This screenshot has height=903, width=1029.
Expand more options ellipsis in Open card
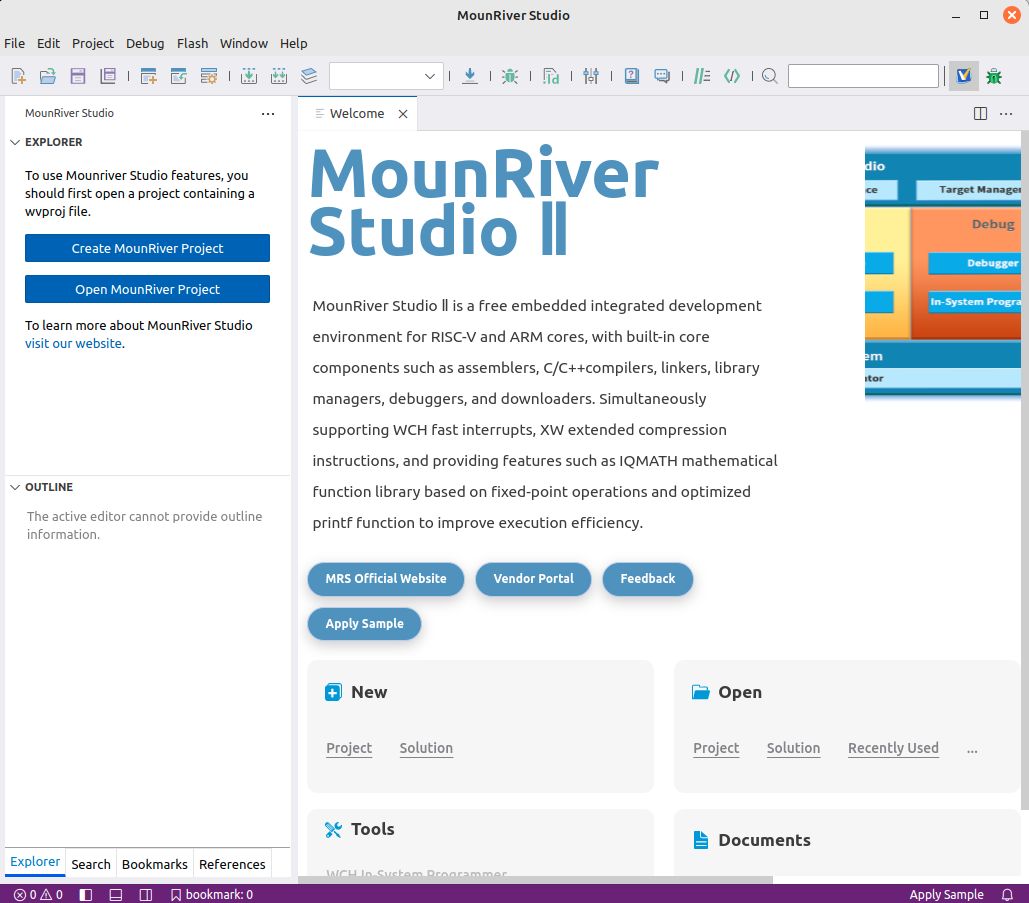tap(972, 749)
